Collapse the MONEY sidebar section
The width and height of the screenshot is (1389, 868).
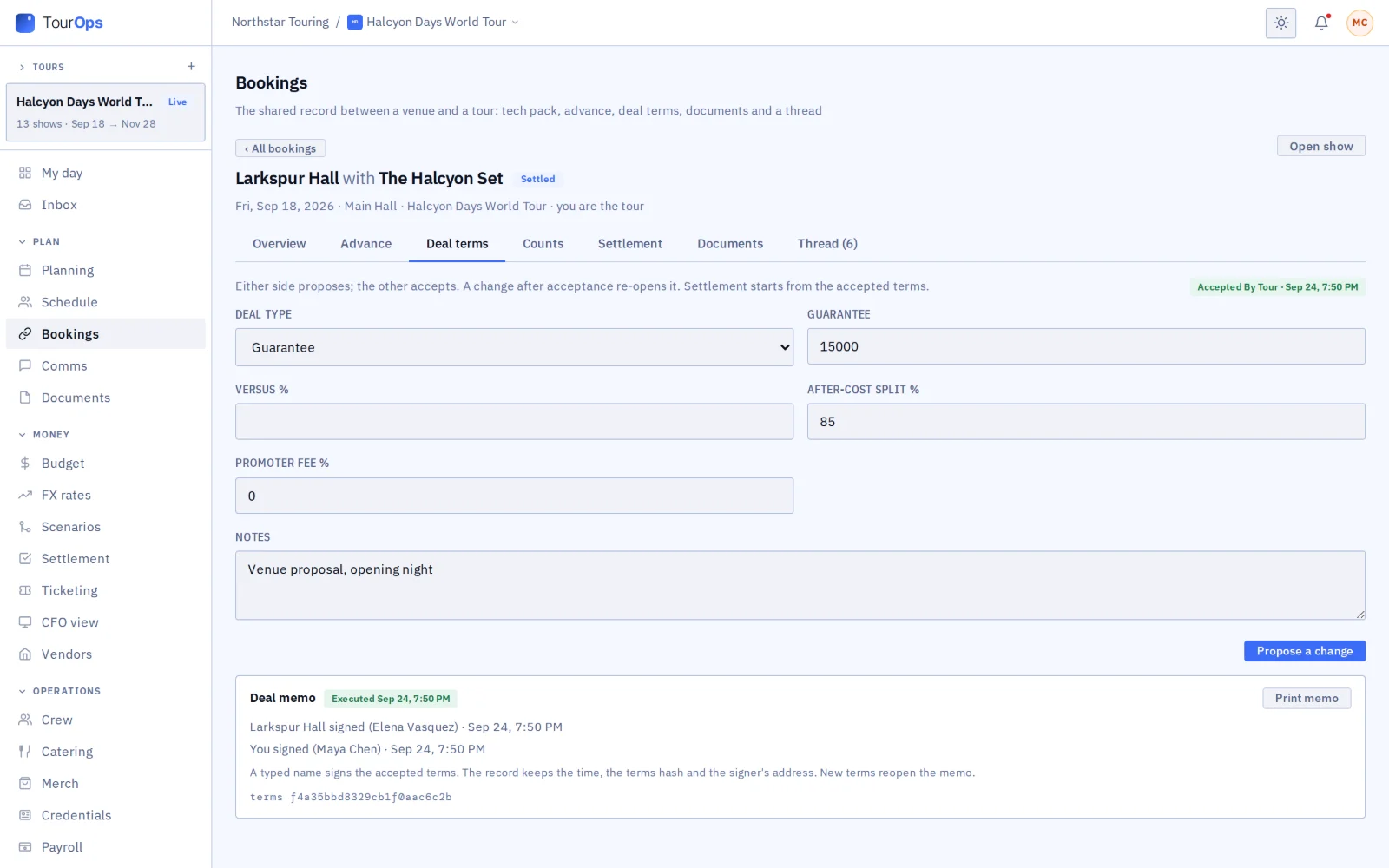(x=43, y=435)
